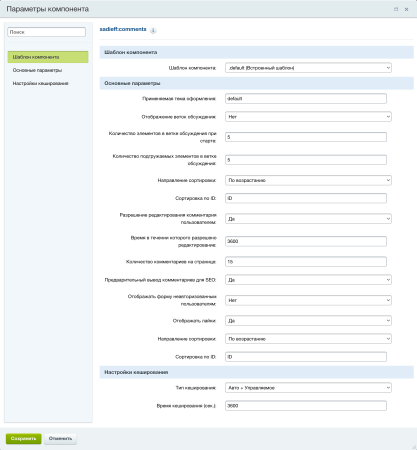Select Шаблон компонента in the sidebar
The height and width of the screenshot is (450, 417).
pos(48,57)
